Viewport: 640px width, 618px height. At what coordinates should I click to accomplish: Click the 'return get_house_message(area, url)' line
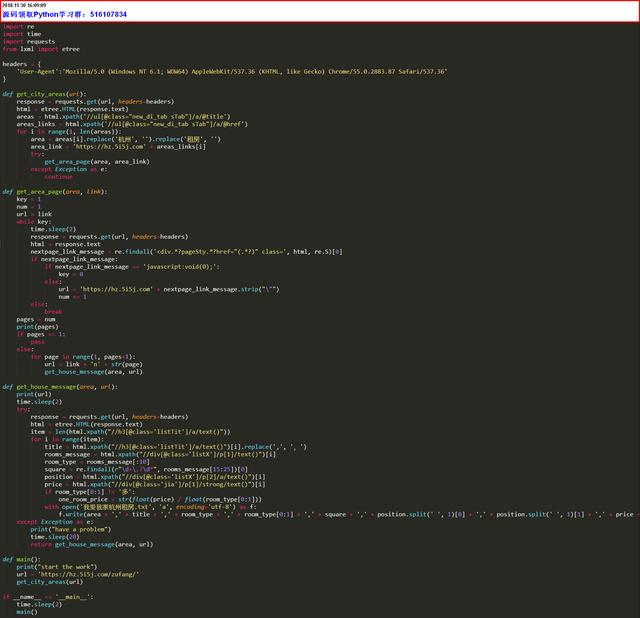point(91,544)
